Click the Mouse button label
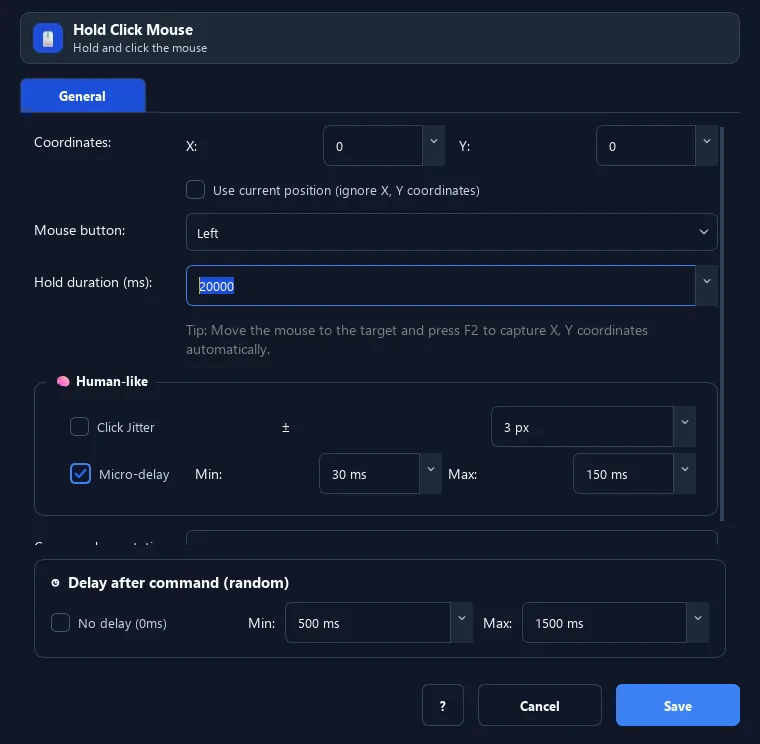 (x=79, y=230)
